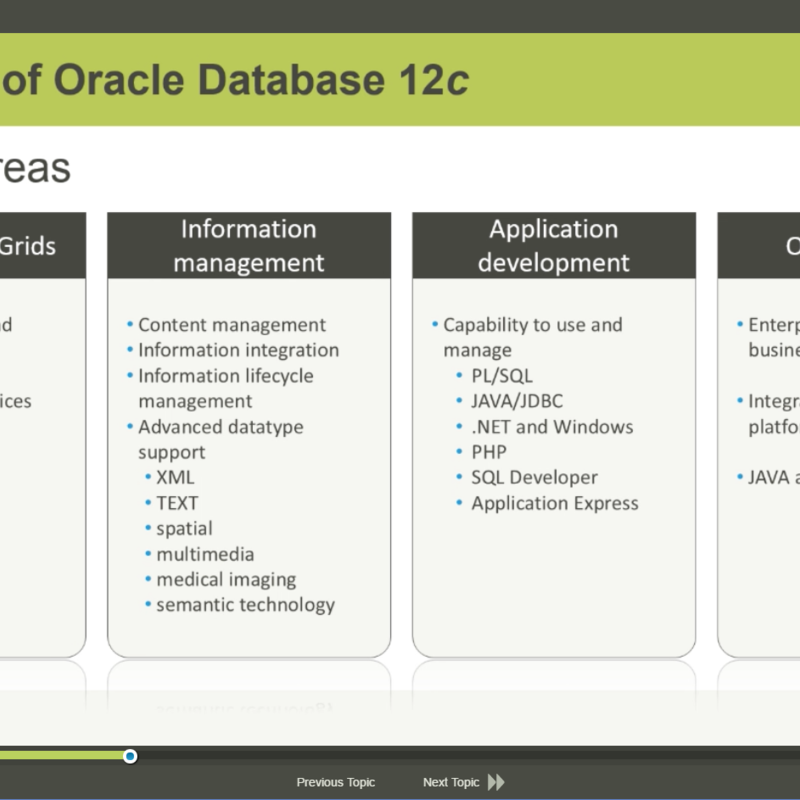The height and width of the screenshot is (800, 800).
Task: Click 'Information lifecycle management' bullet
Action: 226,388
